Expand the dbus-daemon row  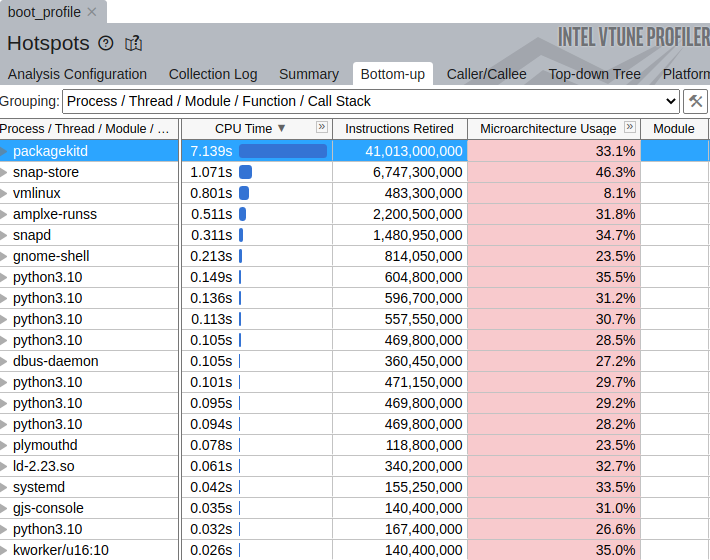tap(4, 361)
